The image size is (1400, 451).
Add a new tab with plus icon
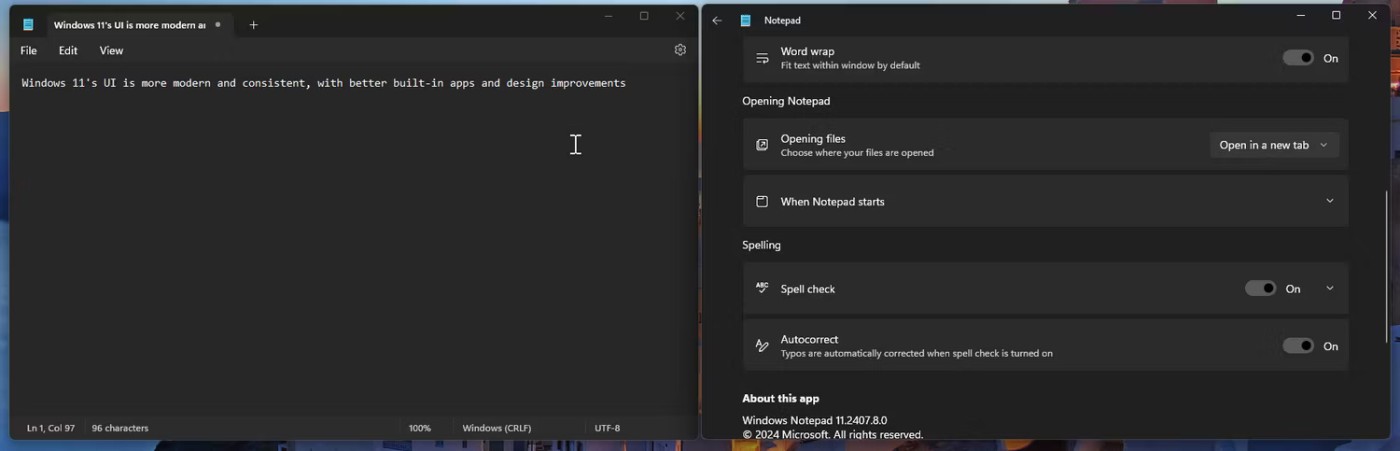(253, 25)
